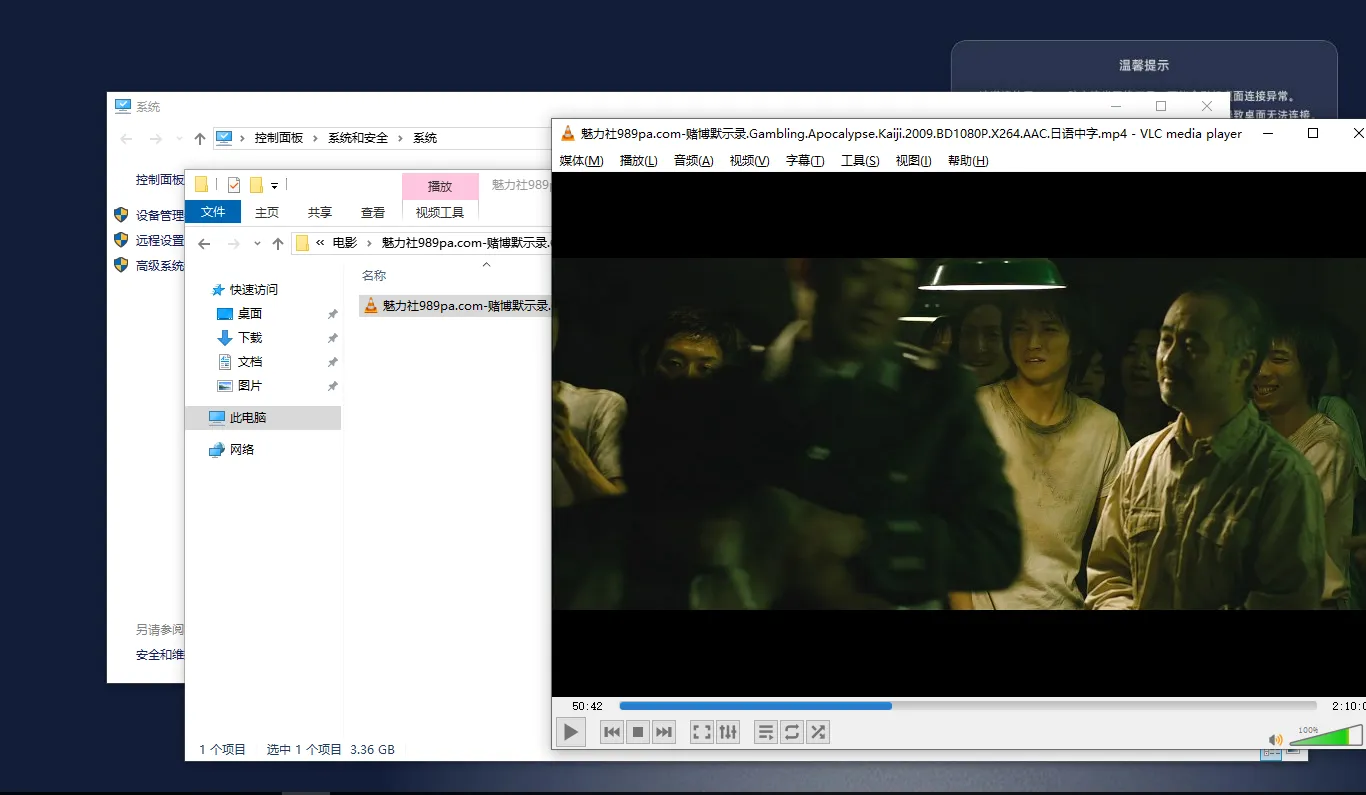Screen dimensions: 1366x795
Task: Toggle the VLC playlist view
Action: click(766, 732)
